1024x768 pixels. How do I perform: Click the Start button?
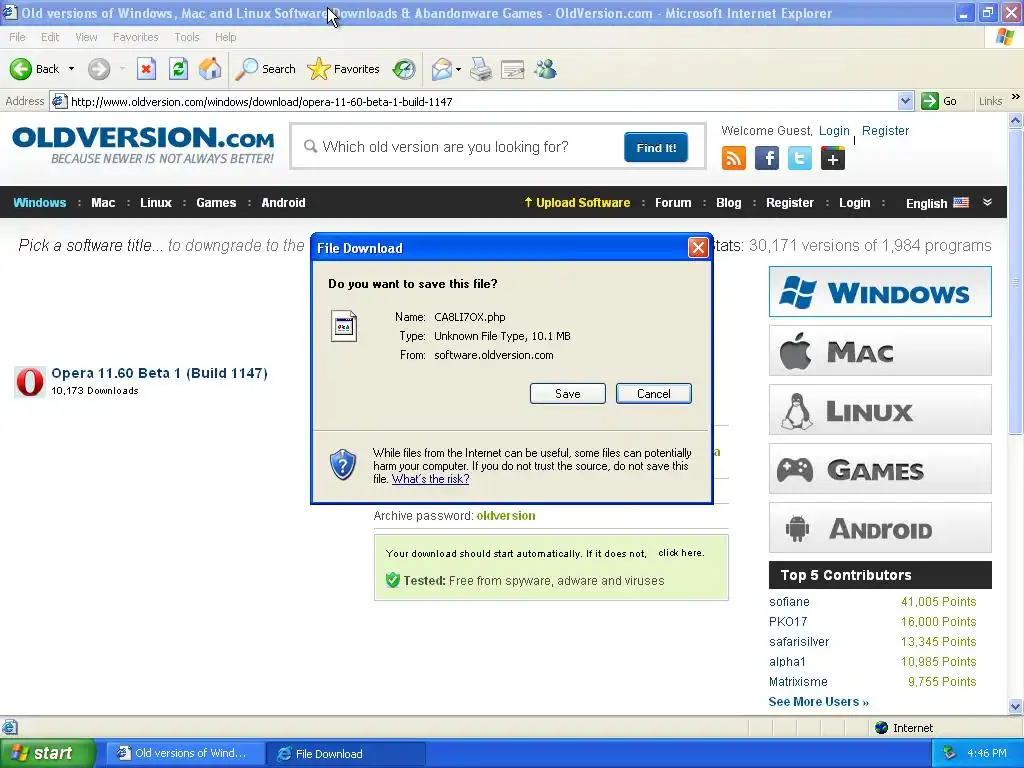pos(46,753)
